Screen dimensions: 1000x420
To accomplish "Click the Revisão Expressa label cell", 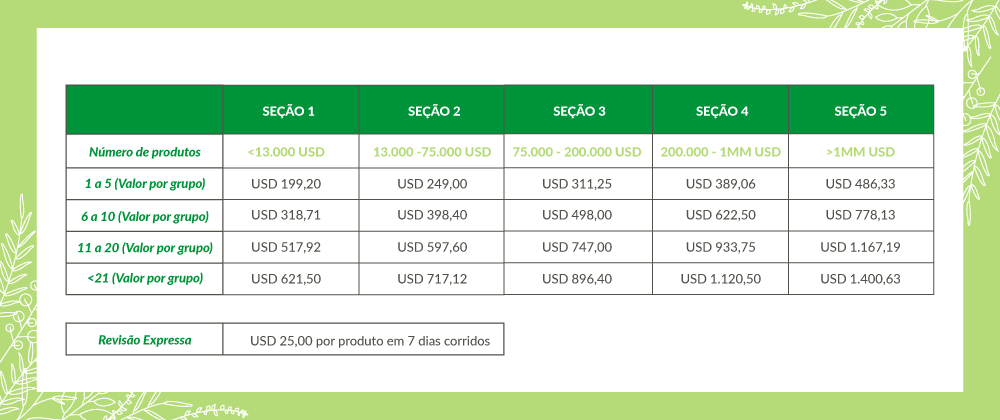I will tap(145, 340).
